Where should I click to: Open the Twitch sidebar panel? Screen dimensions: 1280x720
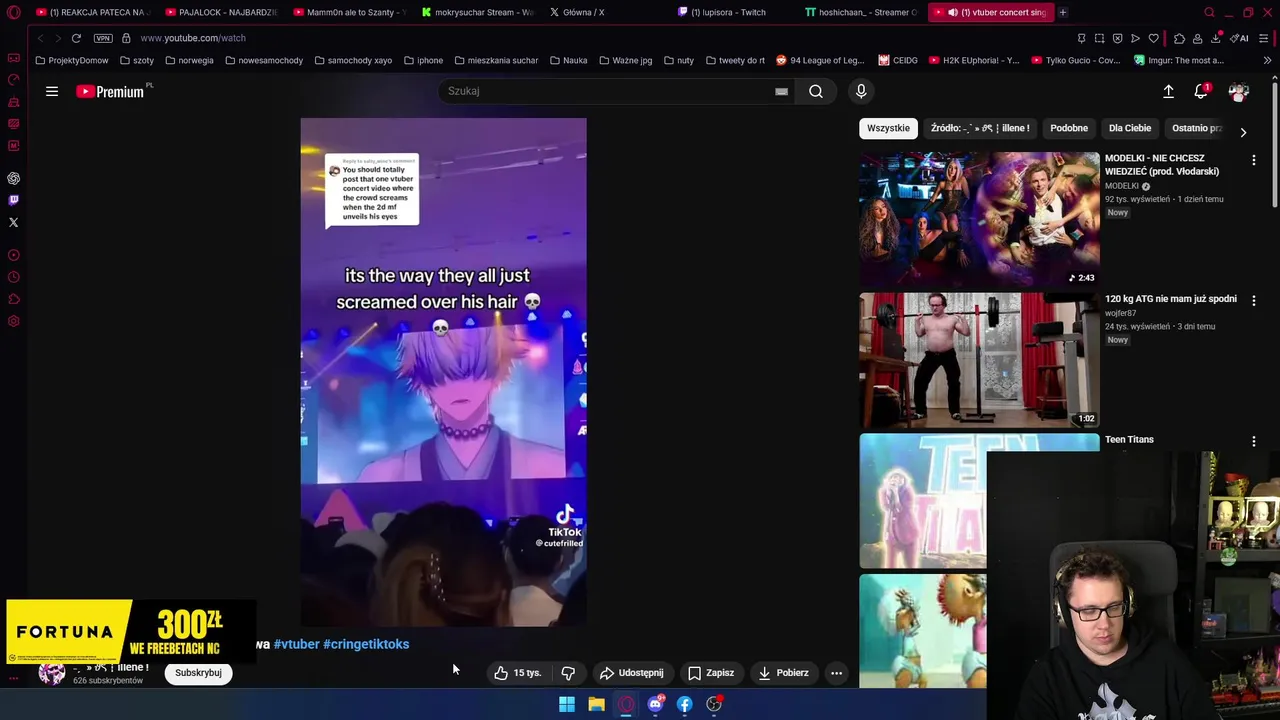[14, 200]
